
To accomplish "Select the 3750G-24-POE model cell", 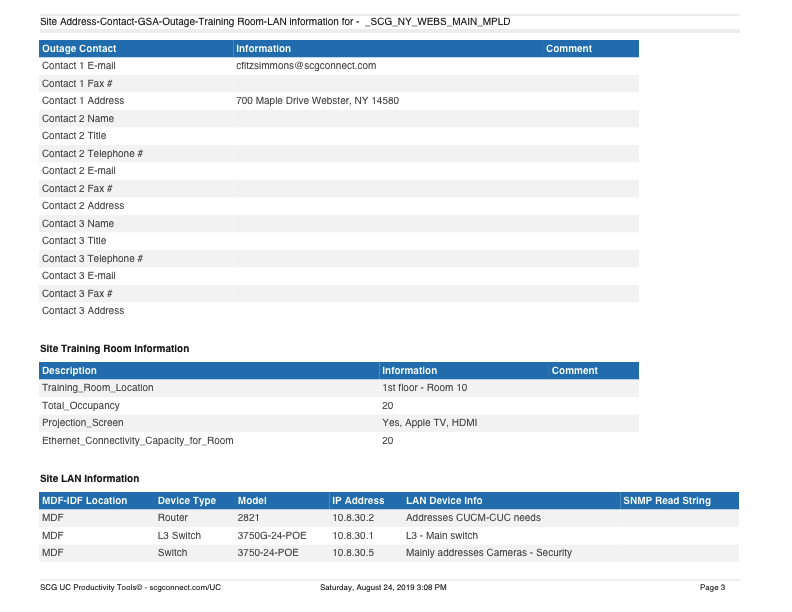I will tap(272, 536).
